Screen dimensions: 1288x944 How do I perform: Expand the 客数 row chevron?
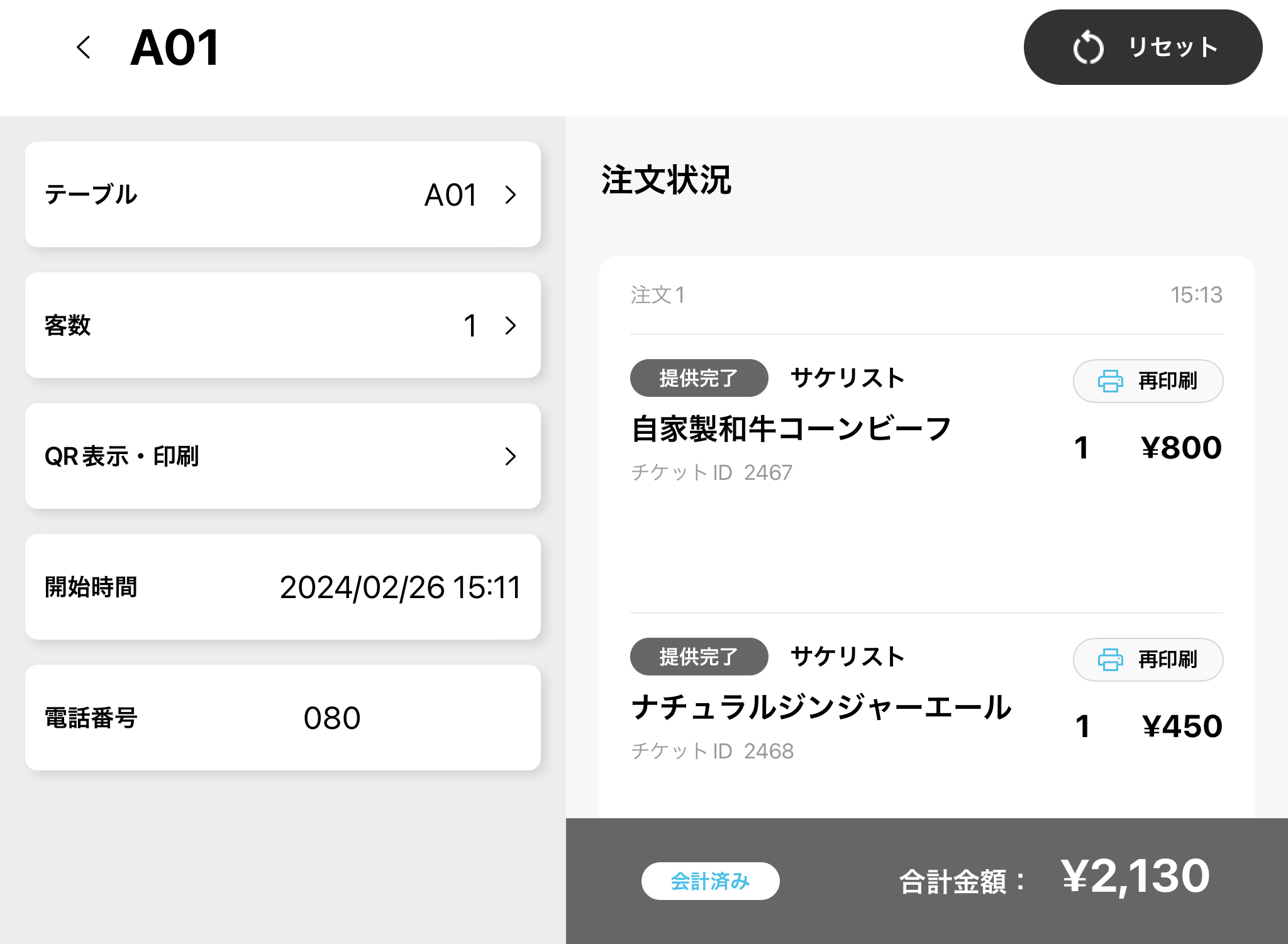511,326
